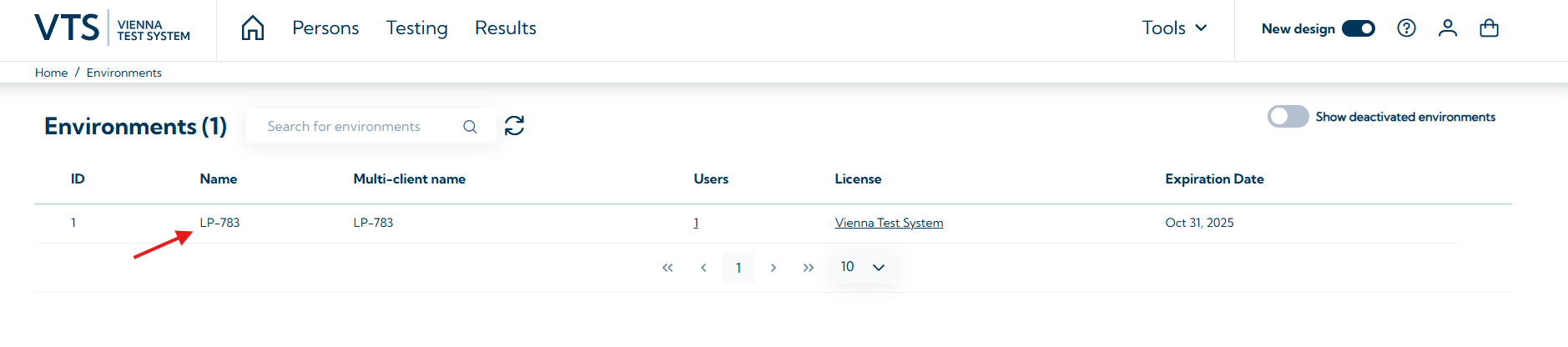Screen dimensions: 1568x347
Task: Click the Home breadcrumb link
Action: (51, 73)
